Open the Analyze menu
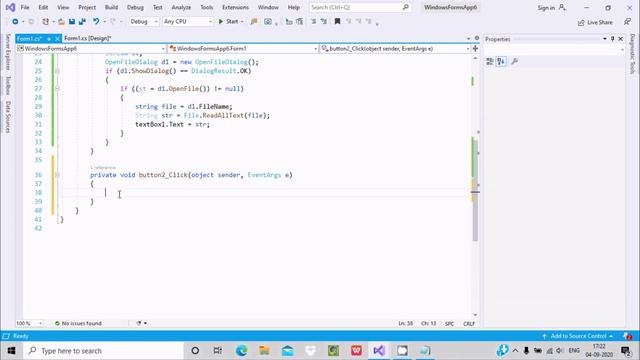Screen dimensions: 640x360 [x=181, y=7]
